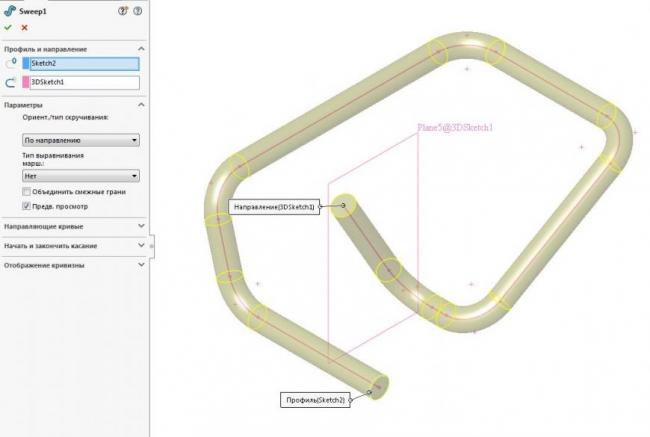The height and width of the screenshot is (437, 650).
Task: Expand Направляющие кривые section
Action: 141,226
